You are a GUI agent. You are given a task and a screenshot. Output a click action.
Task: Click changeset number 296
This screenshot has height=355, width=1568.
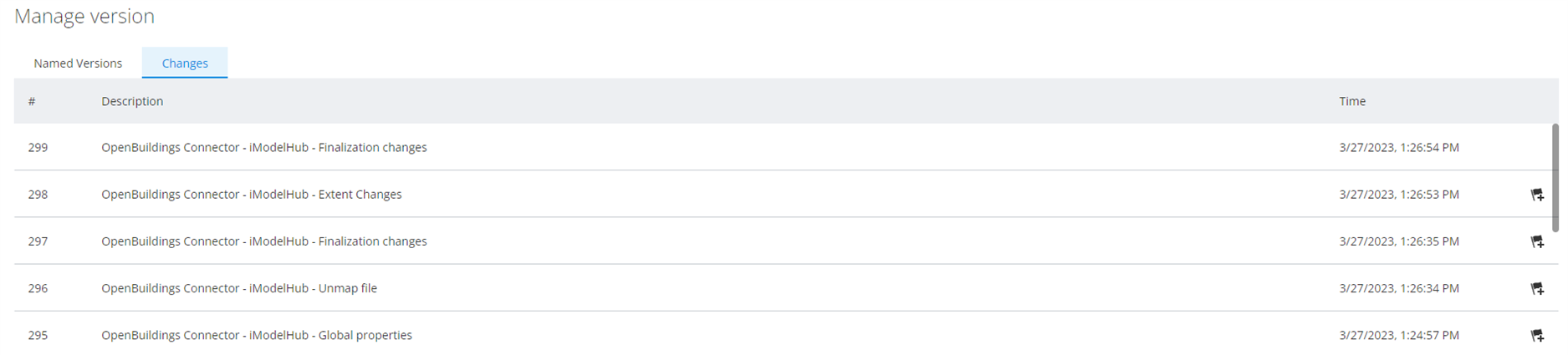pos(38,288)
